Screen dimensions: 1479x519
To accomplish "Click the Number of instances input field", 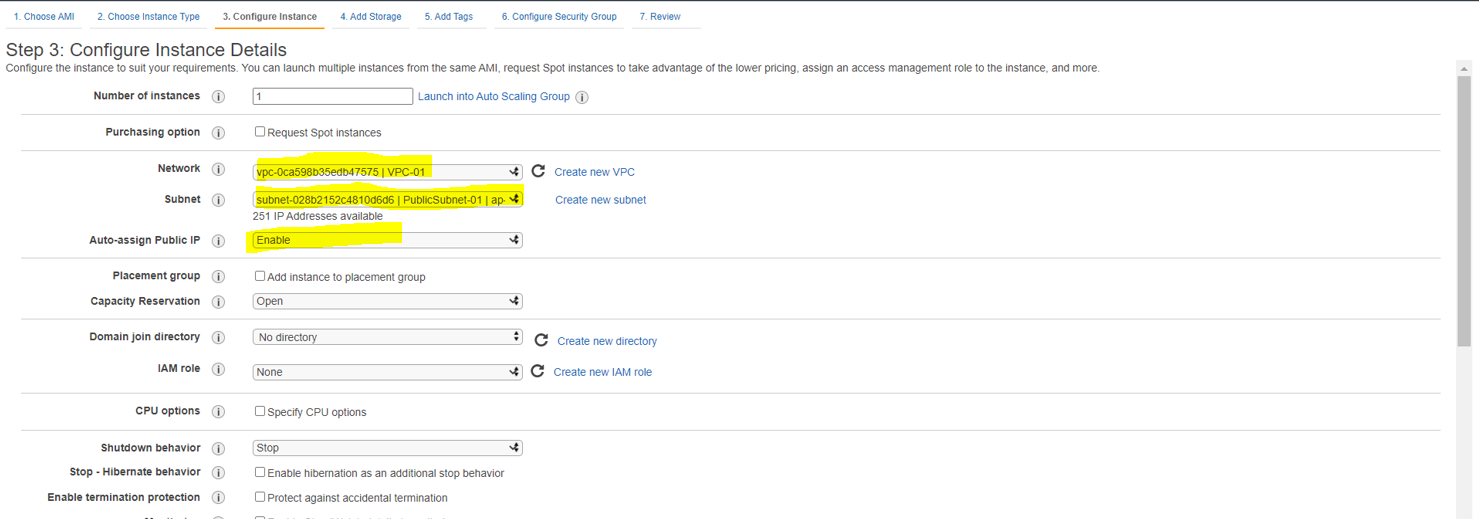I will click(332, 96).
